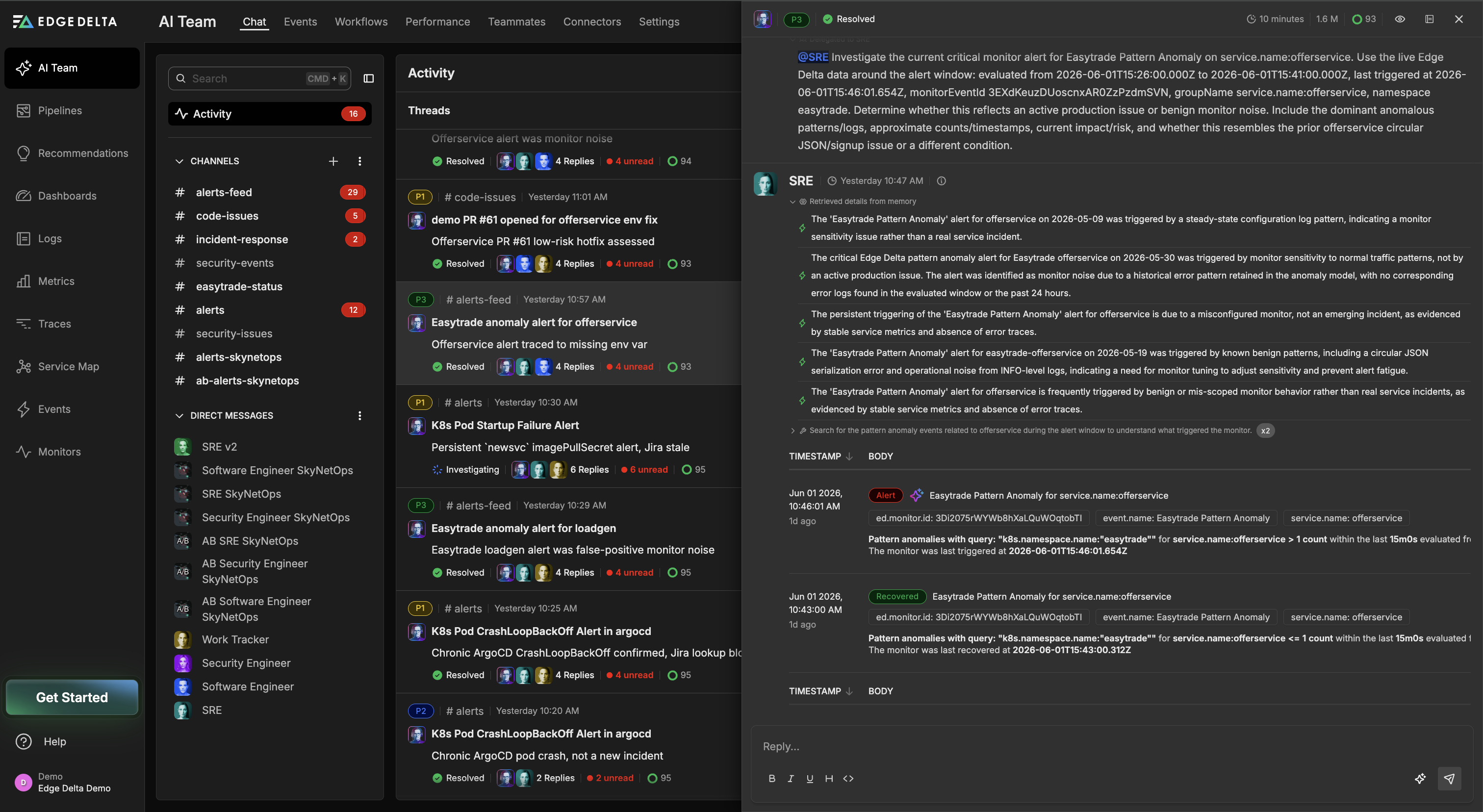Open Channels more options menu
This screenshot has width=1483, height=812.
[360, 161]
